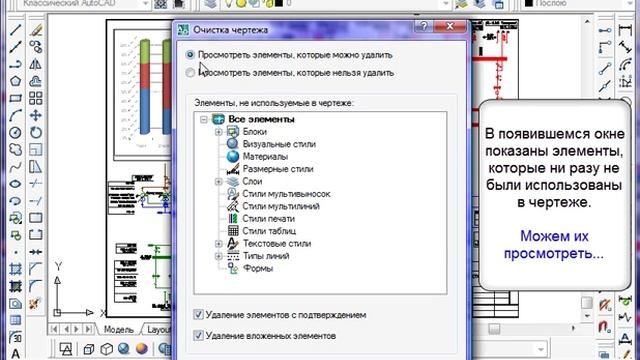Select the Arc Length dimension tool
This screenshot has width=640, height=360.
coord(625,64)
